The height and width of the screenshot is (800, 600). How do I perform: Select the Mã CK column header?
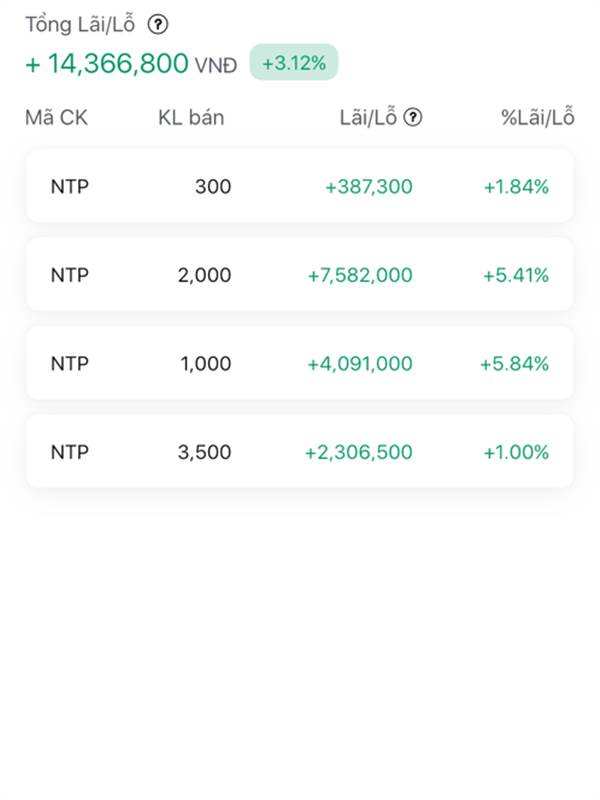pos(56,118)
